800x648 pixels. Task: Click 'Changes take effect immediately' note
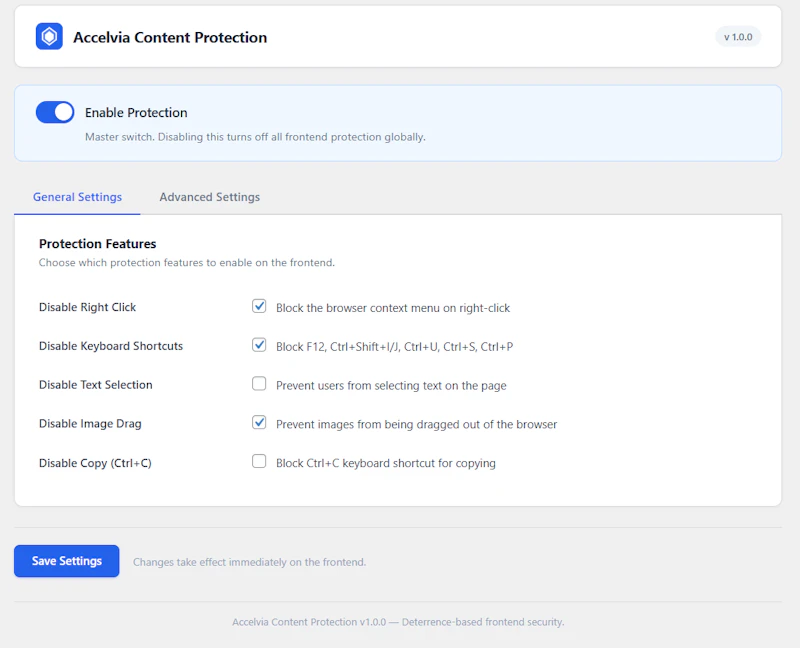coord(249,562)
